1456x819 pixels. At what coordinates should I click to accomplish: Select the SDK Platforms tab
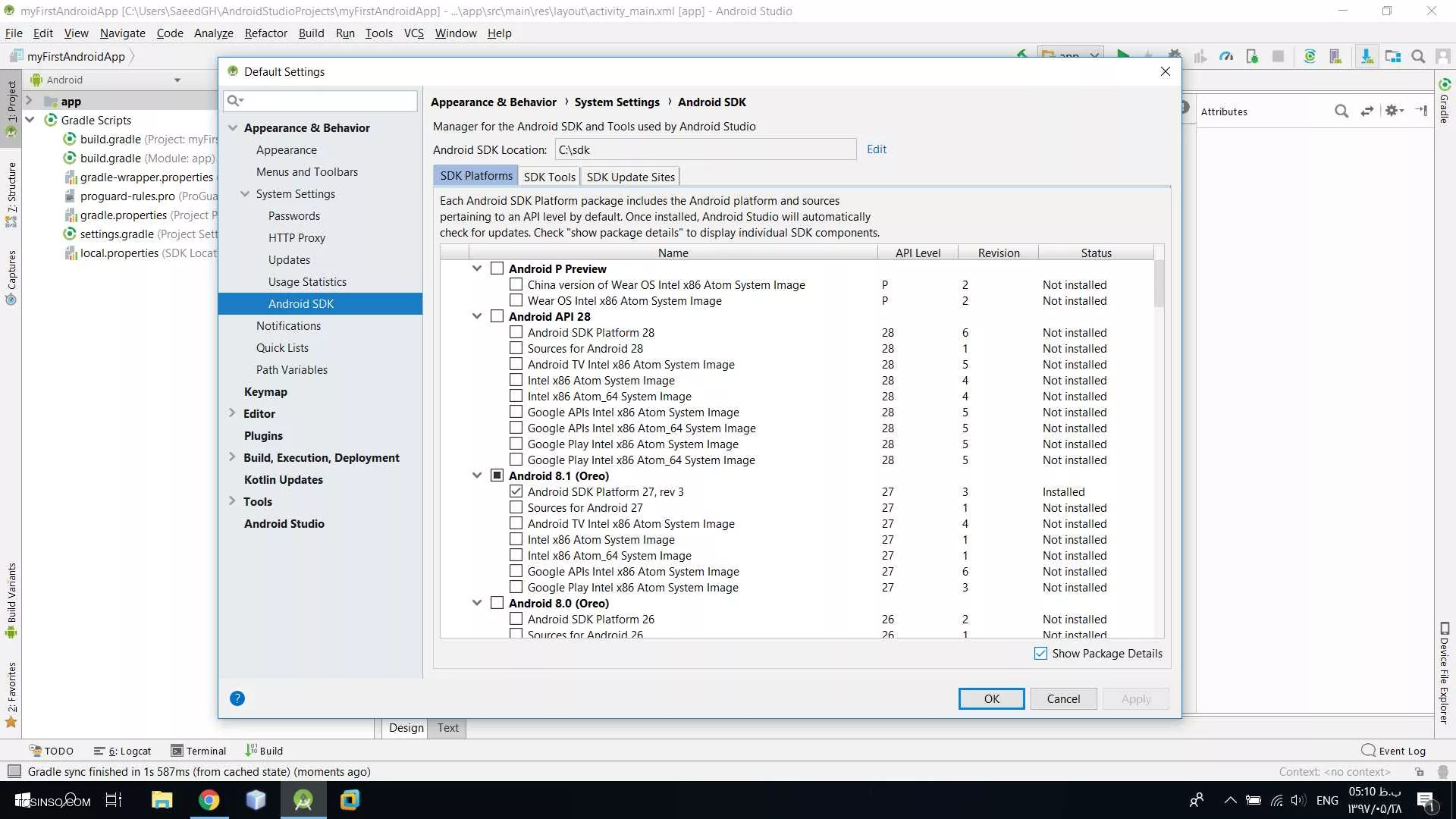(x=476, y=176)
